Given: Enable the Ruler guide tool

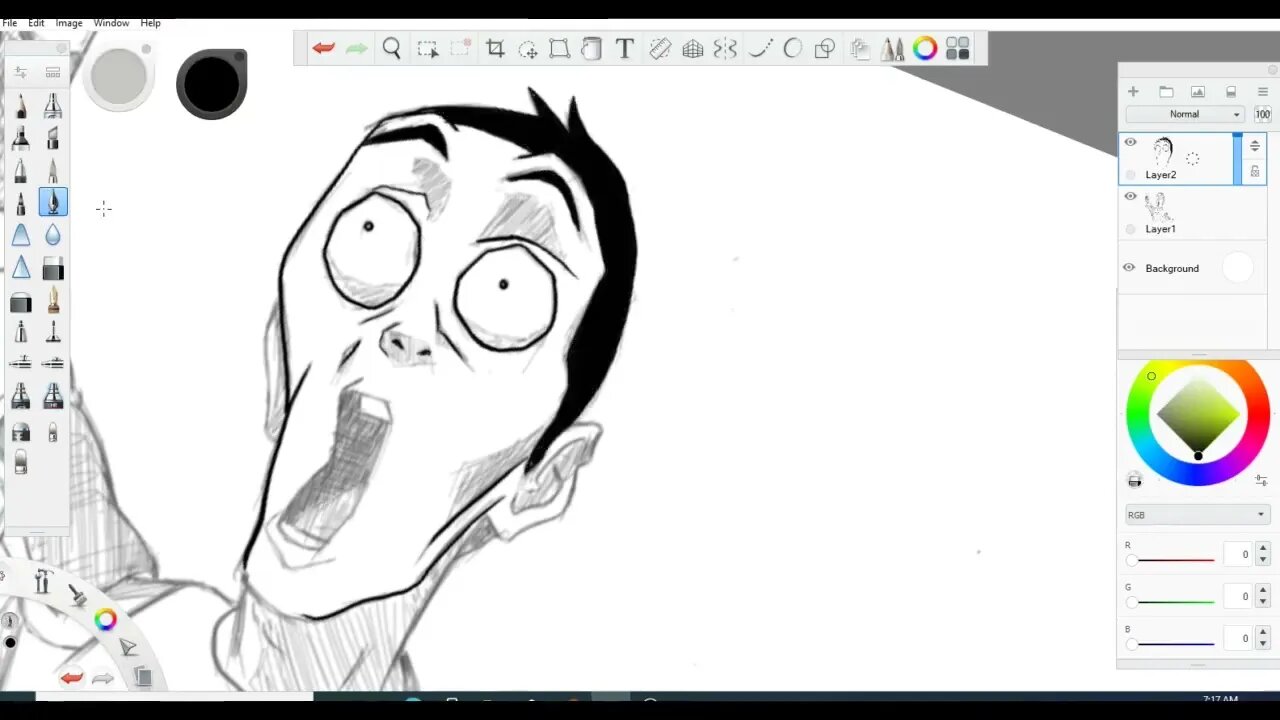Looking at the screenshot, I should (x=660, y=48).
